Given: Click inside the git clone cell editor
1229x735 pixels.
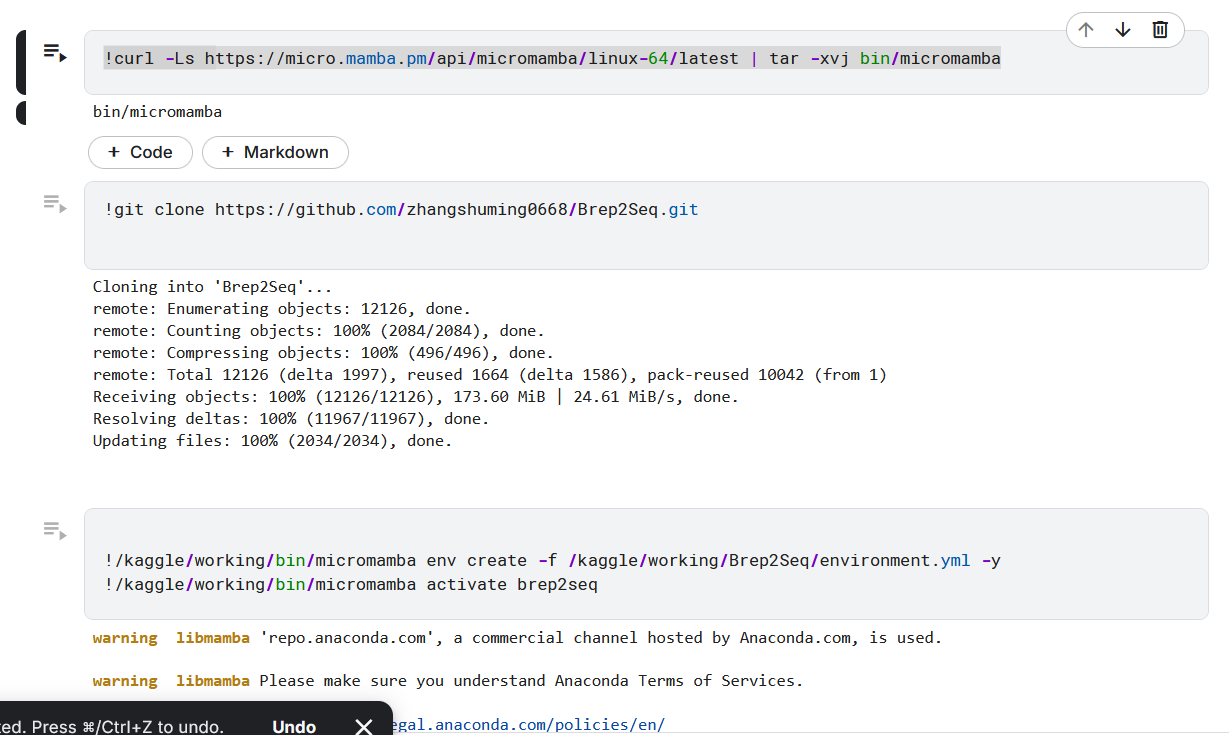Looking at the screenshot, I should [646, 225].
